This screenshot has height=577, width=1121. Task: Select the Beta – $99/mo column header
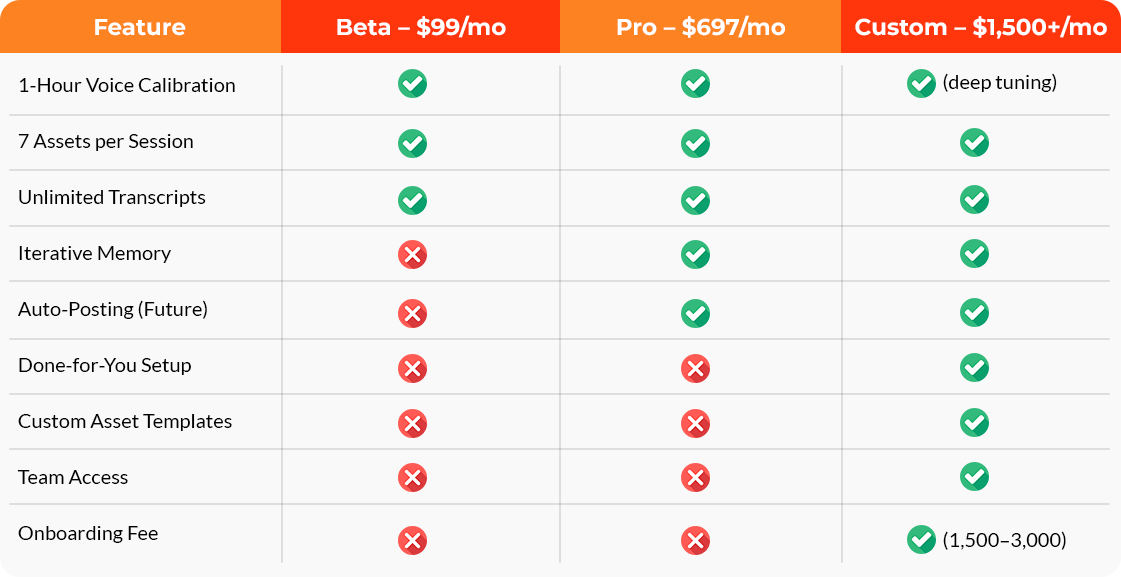[x=420, y=26]
